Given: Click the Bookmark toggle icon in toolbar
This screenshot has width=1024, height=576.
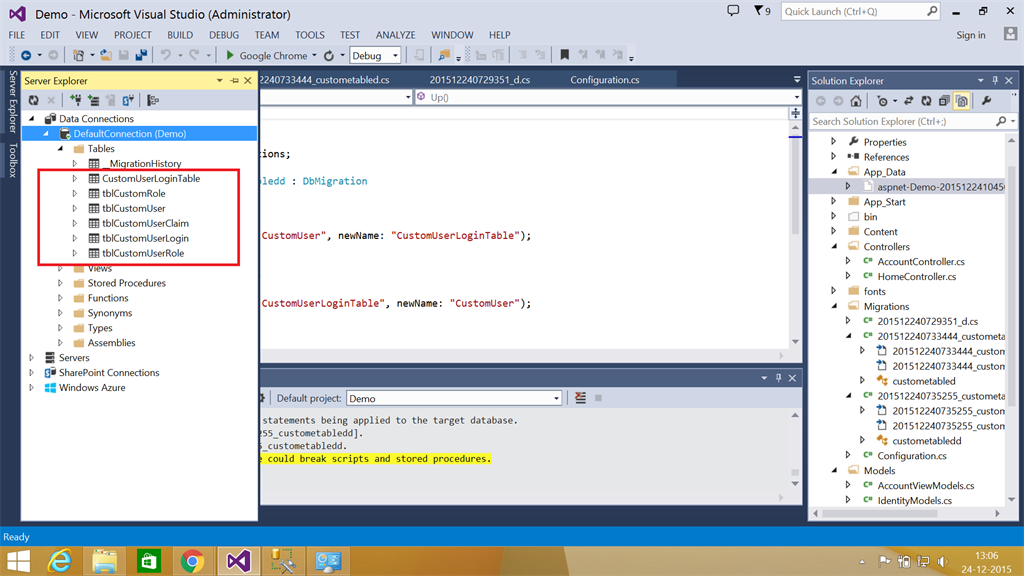Looking at the screenshot, I should pos(564,56).
